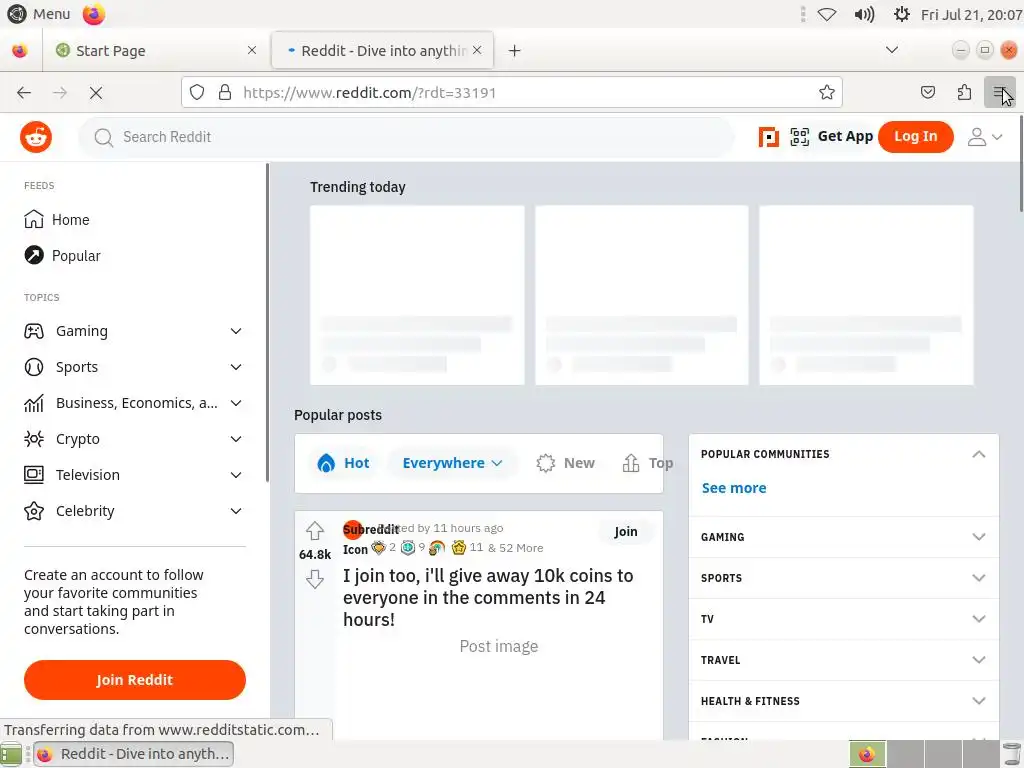
Task: Expand the Gaming topic chevron in sidebar
Action: 236,331
